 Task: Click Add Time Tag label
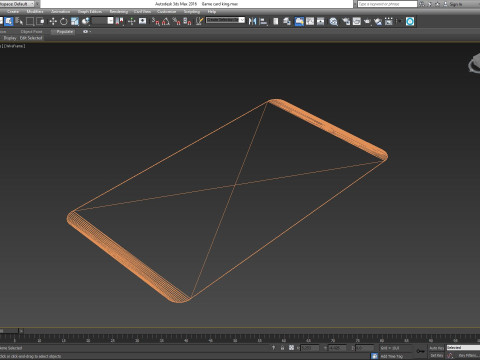coord(391,356)
